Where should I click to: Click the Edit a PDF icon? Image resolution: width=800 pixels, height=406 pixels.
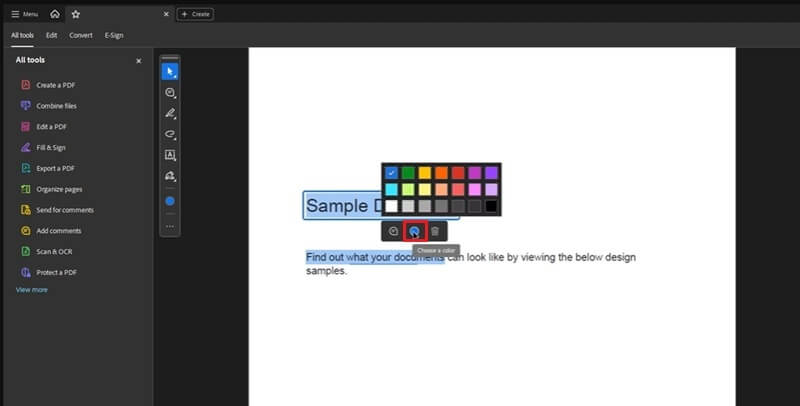pos(26,126)
